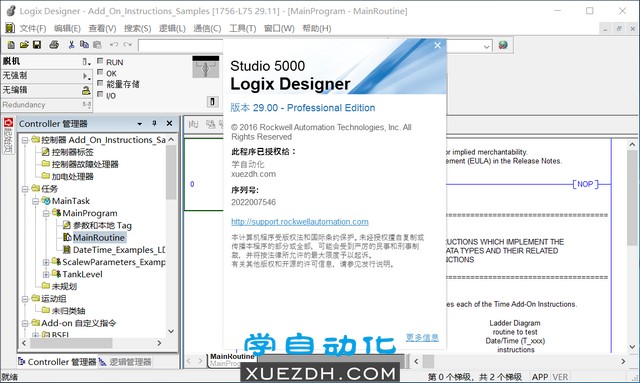640x383 pixels.
Task: Open the 逻辑(L) menu
Action: (x=172, y=28)
